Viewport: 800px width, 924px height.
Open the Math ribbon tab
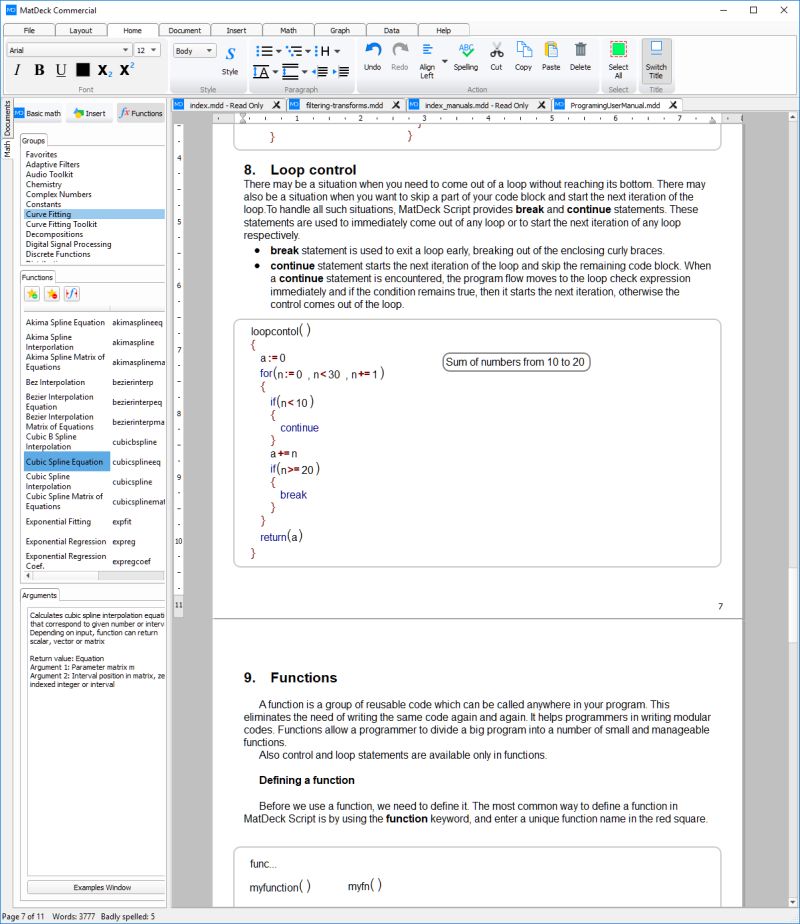click(288, 30)
